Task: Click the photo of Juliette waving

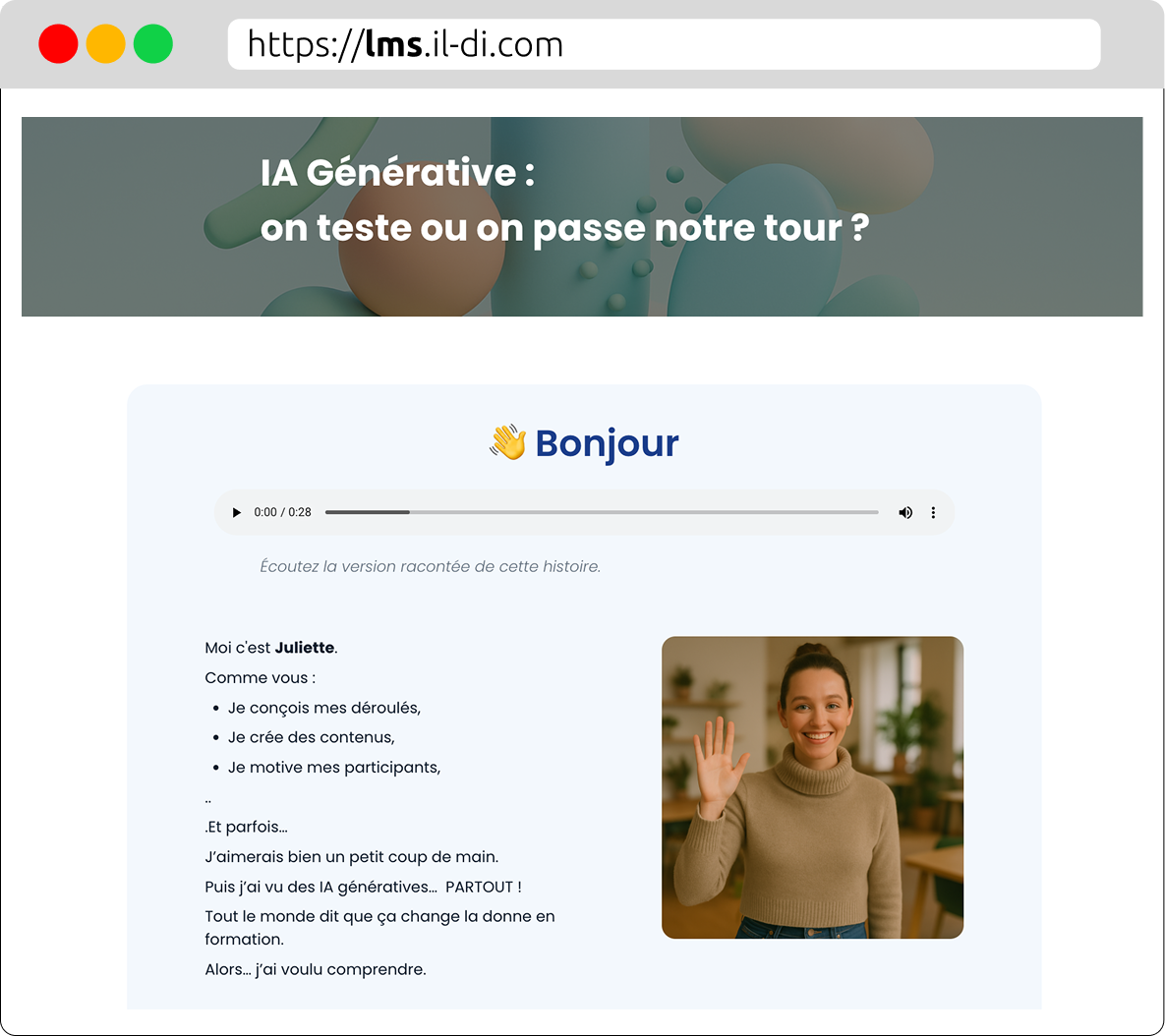Action: pos(812,787)
